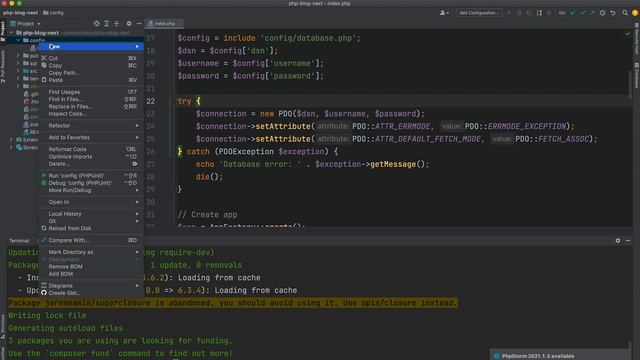Choose Reformat Code menu entry
640x360 pixels.
click(91, 149)
